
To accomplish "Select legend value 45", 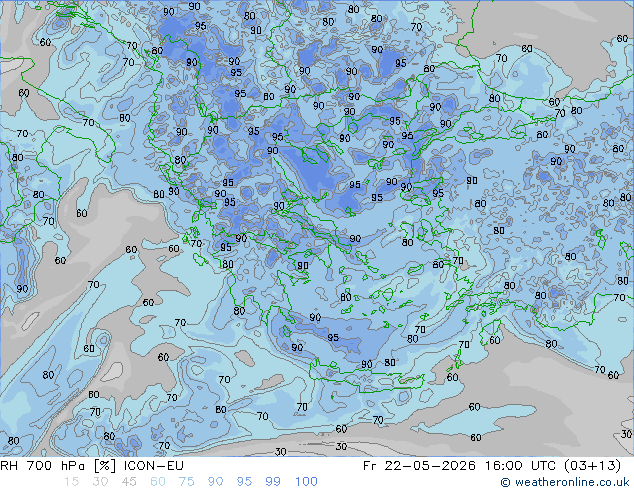I will 129,482.
